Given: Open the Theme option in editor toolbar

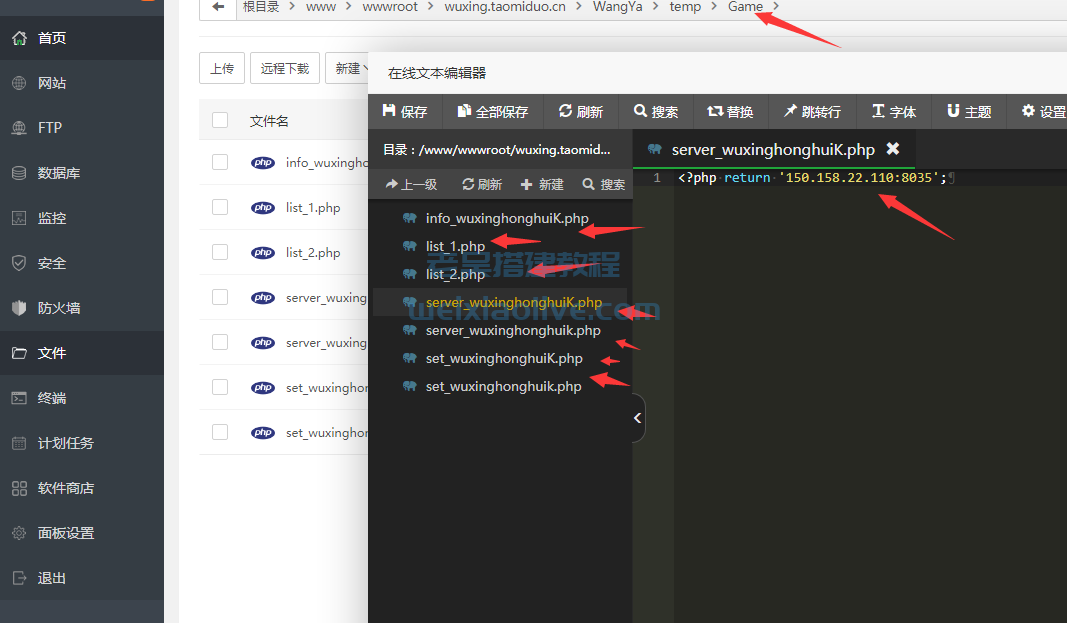Looking at the screenshot, I should 968,112.
